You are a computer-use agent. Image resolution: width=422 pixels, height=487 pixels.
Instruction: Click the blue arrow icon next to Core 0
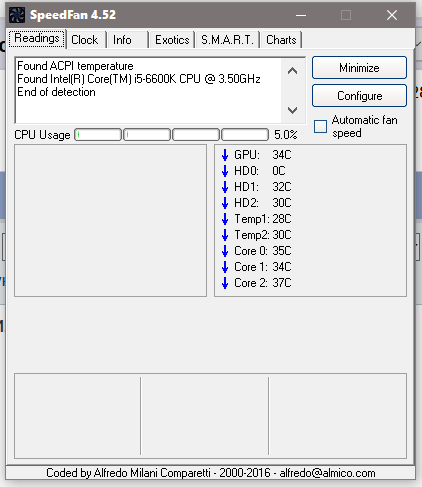(x=225, y=251)
